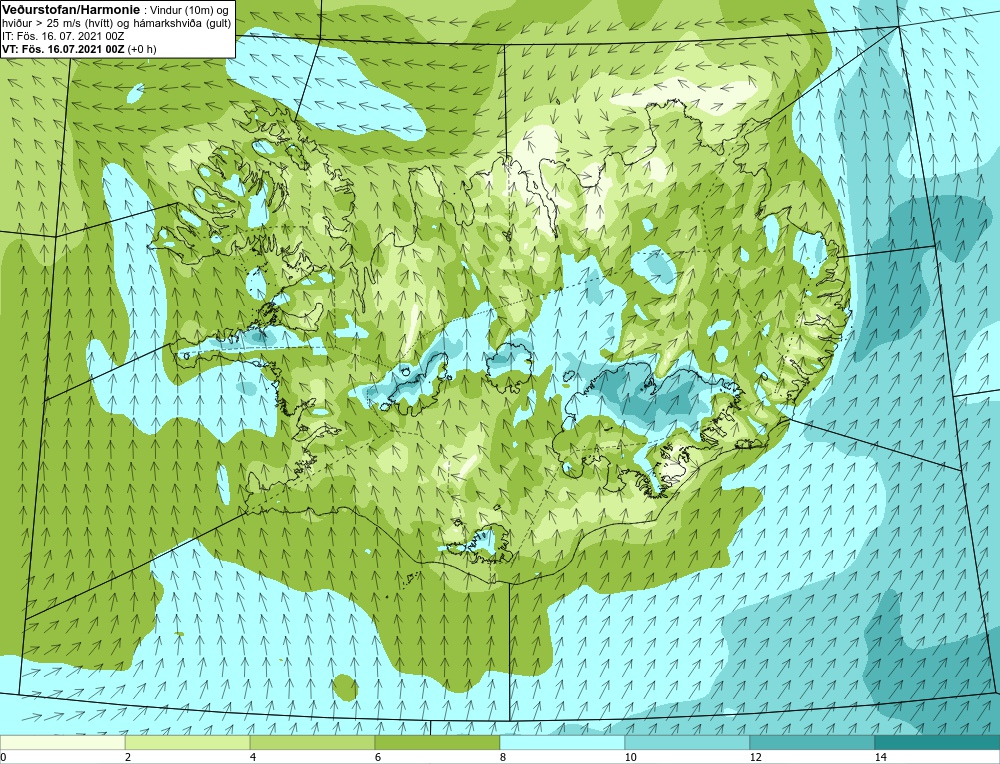Viewport: 1000px width, 764px height.
Task: Click the legend label '14'
Action: click(881, 757)
